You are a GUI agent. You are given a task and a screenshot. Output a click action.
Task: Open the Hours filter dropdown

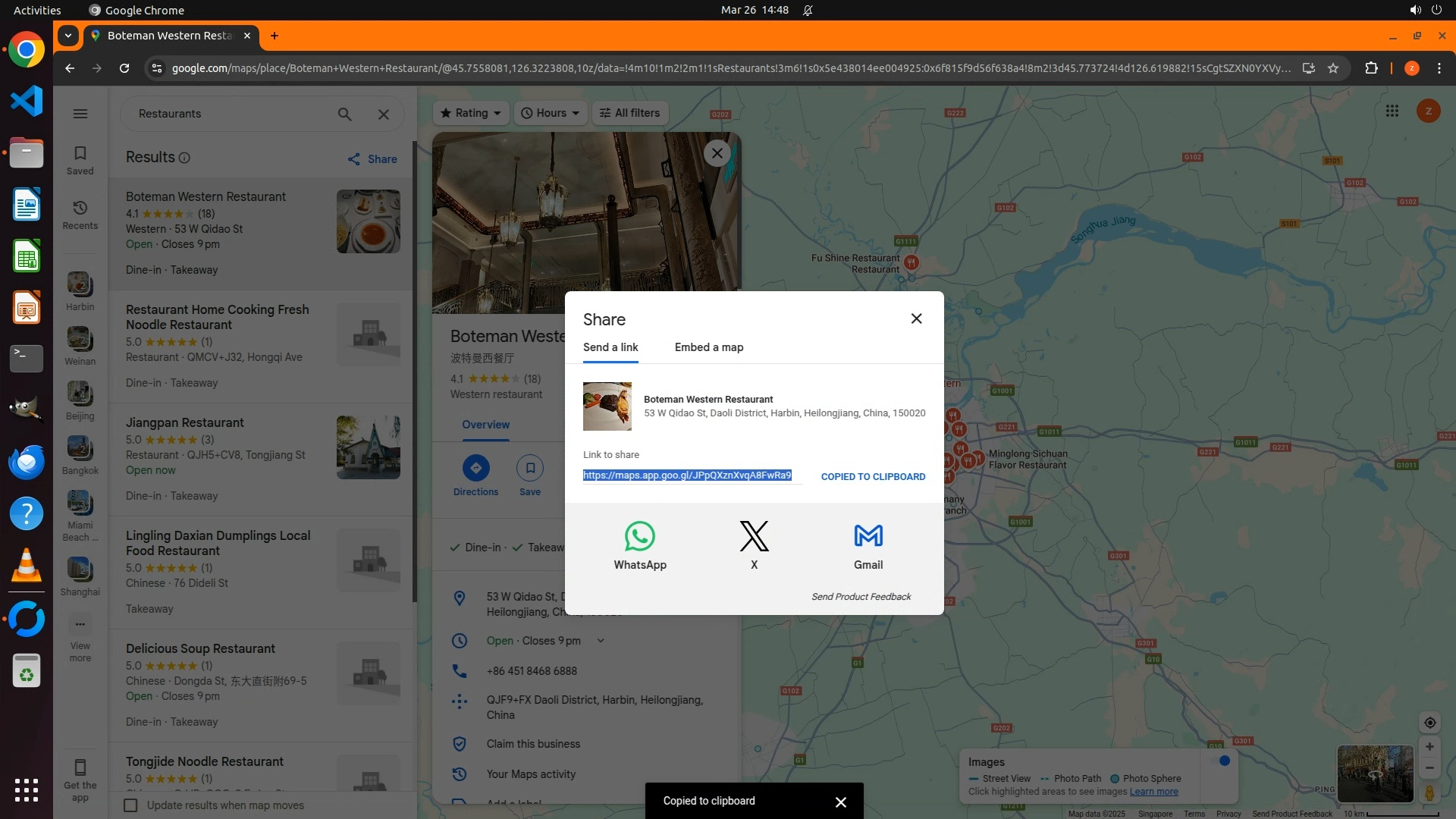551,113
